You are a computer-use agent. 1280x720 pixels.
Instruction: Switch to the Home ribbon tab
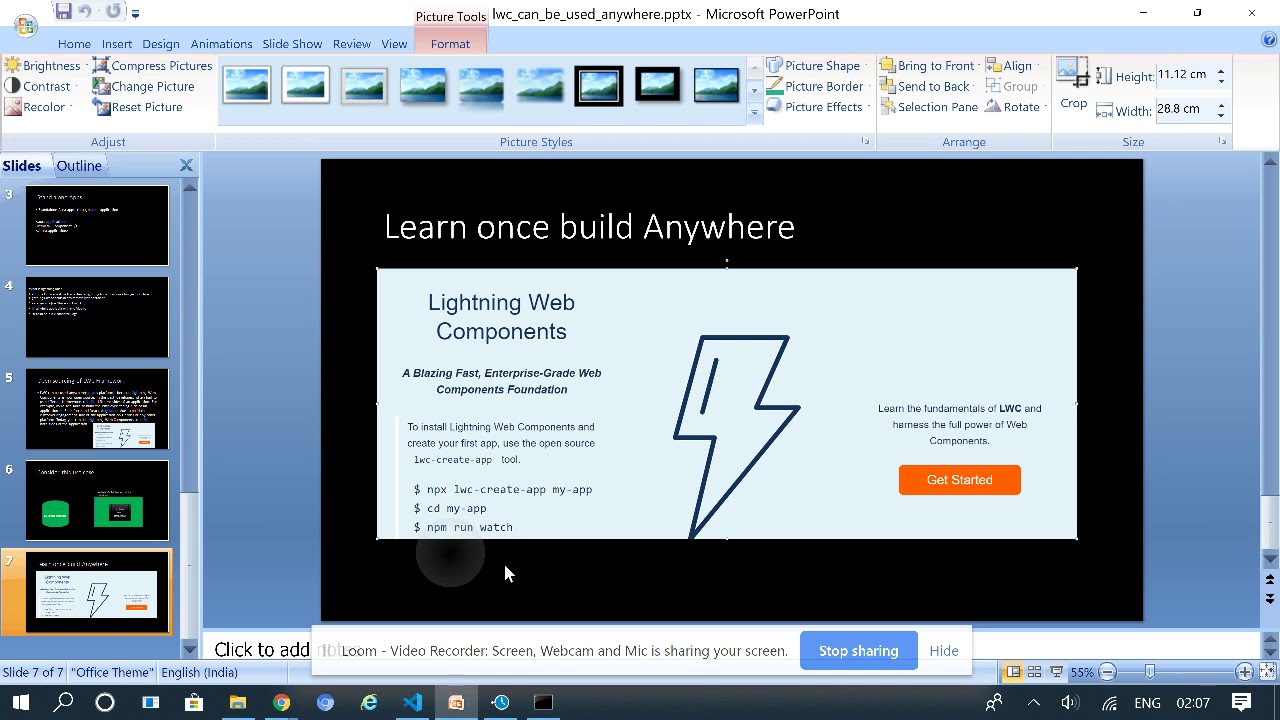pyautogui.click(x=74, y=44)
